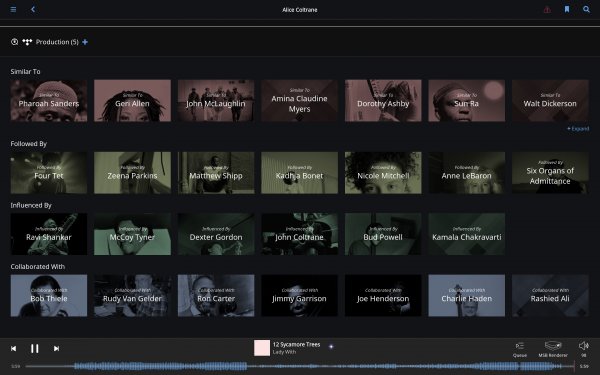Open the Lady With album link
600x375 pixels.
[x=284, y=352]
